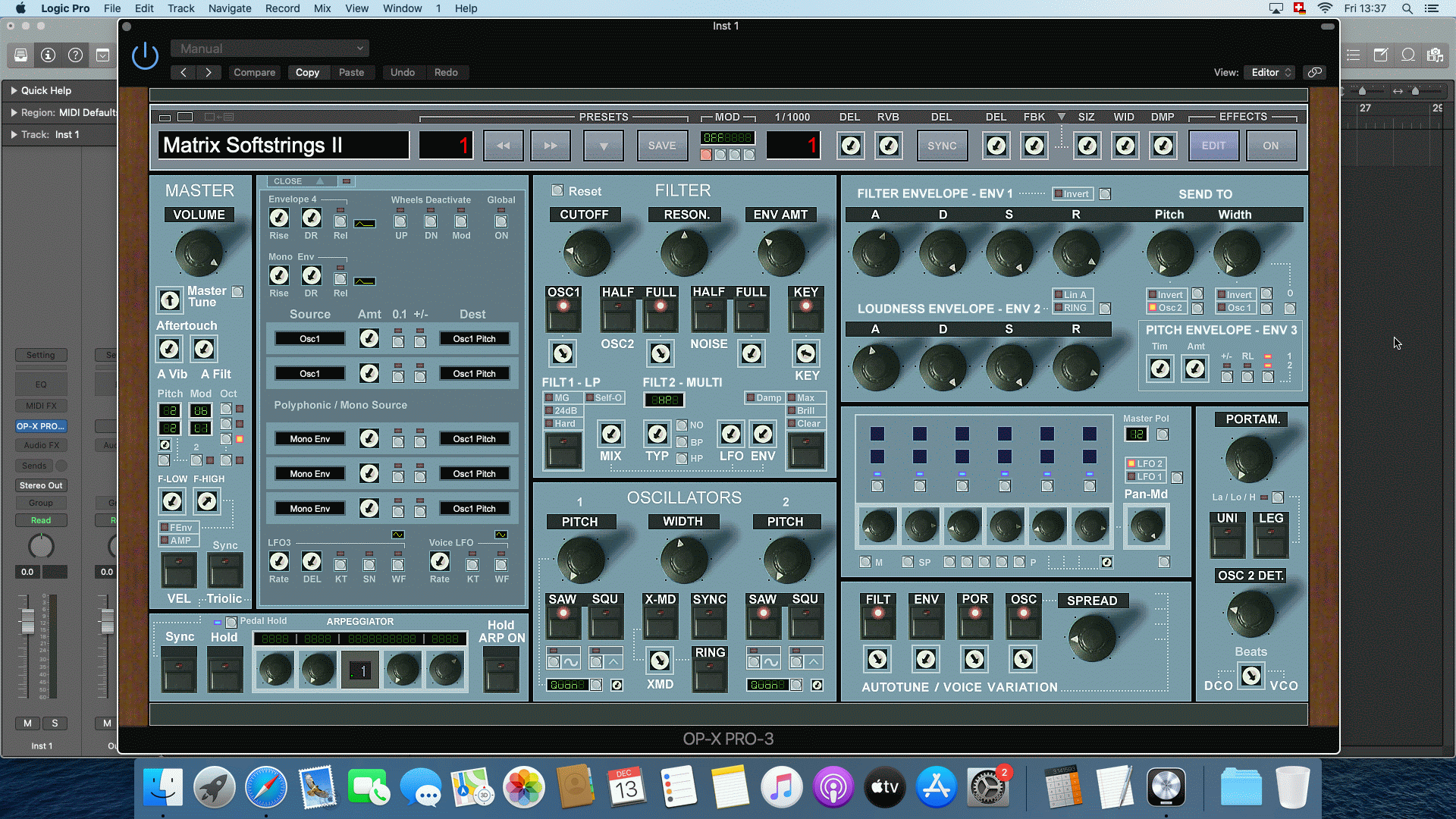
Task: Click the SAVE preset button
Action: pyautogui.click(x=661, y=145)
